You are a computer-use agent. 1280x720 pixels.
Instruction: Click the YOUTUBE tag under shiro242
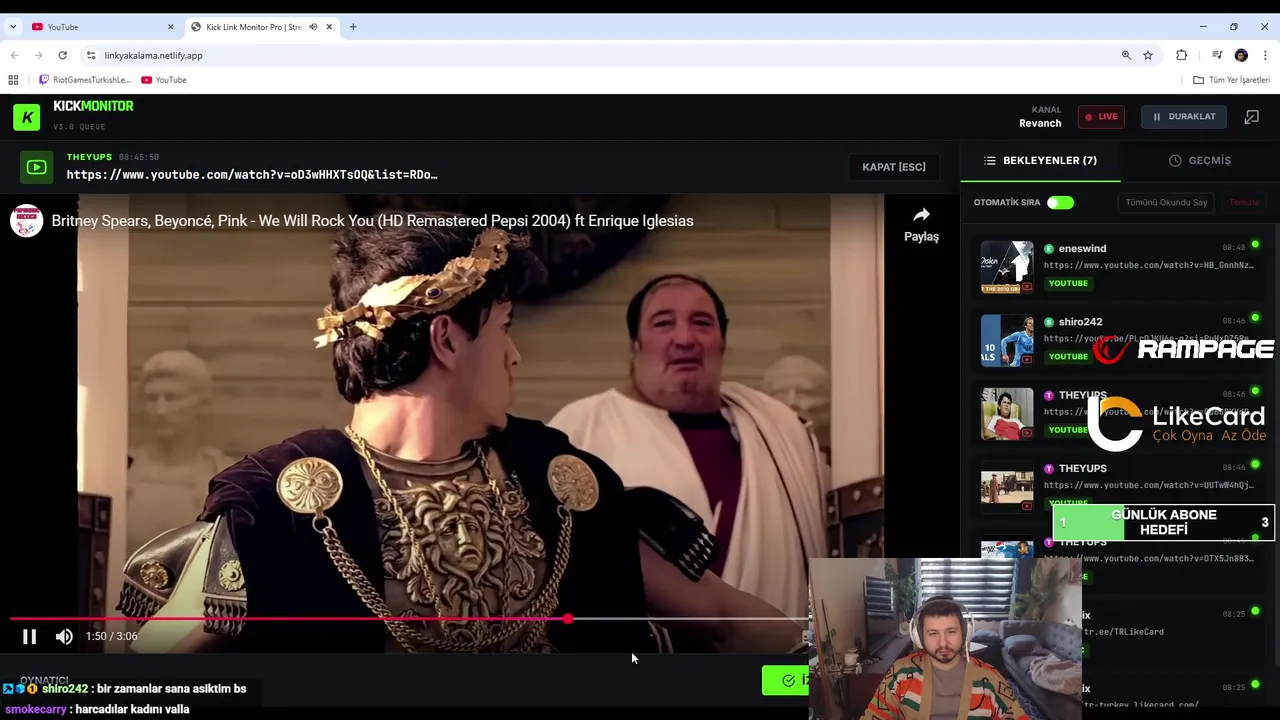1068,356
